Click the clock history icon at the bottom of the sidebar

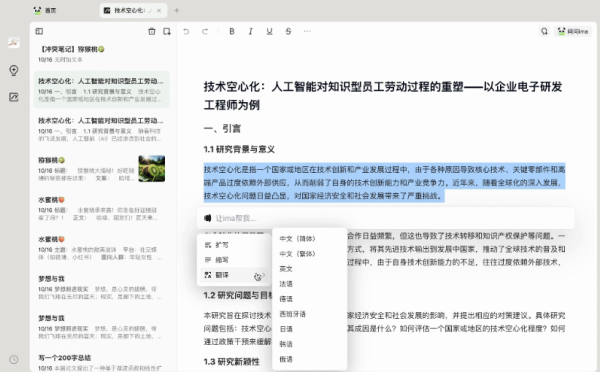14,359
